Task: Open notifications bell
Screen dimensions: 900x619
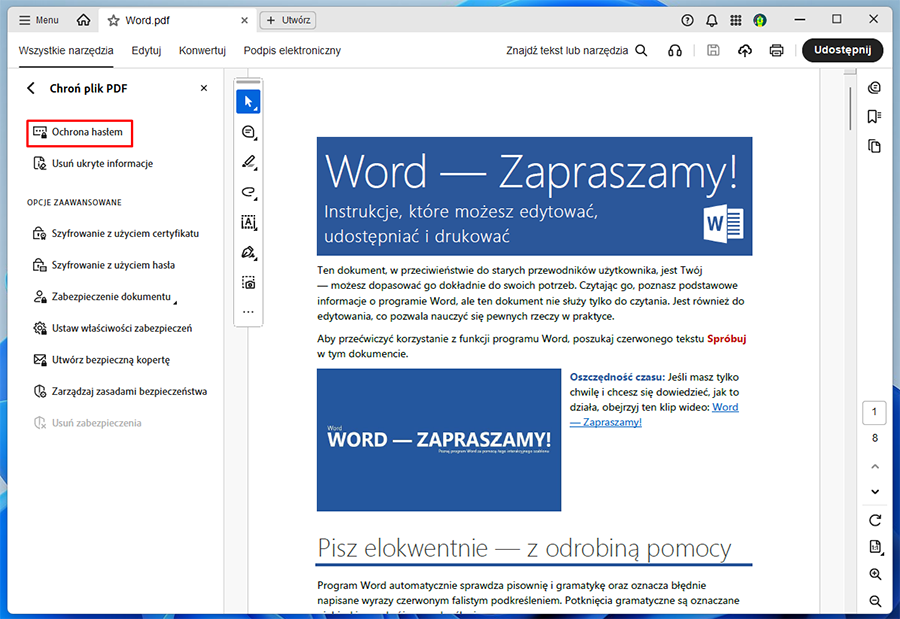Action: (x=712, y=21)
